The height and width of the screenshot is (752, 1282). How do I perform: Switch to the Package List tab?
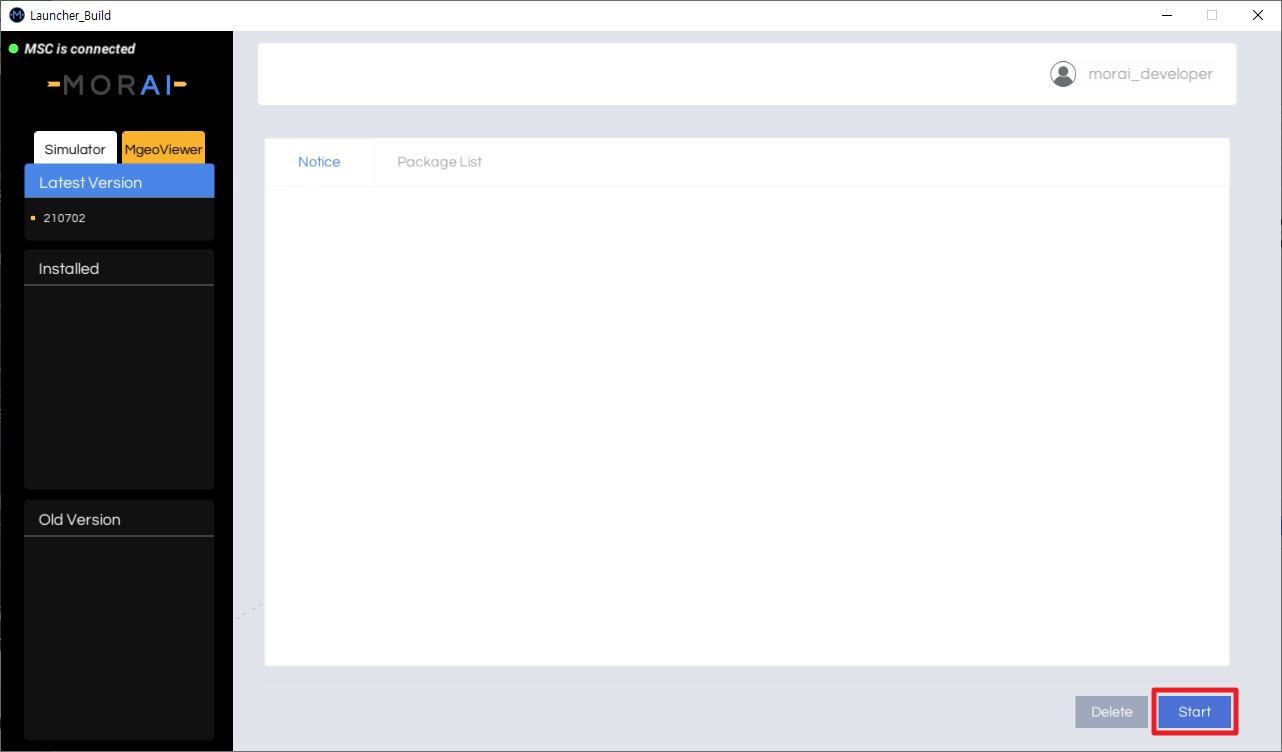439,162
